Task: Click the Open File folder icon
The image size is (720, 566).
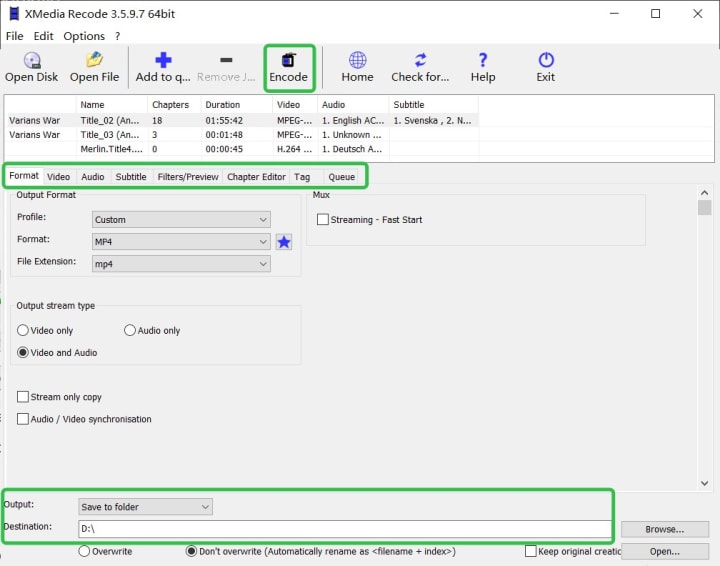Action: pyautogui.click(x=94, y=60)
